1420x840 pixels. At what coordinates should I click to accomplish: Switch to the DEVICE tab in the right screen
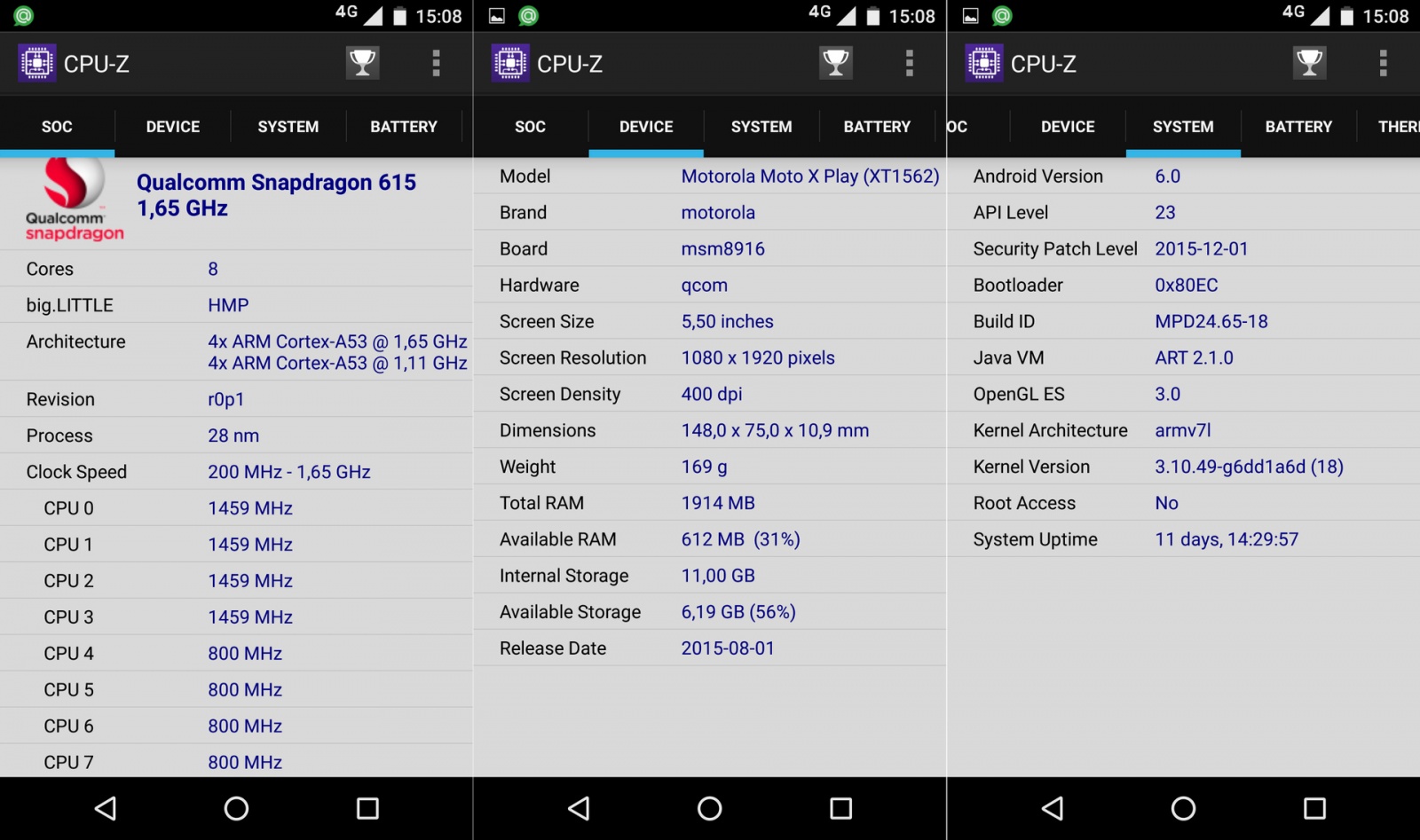(1068, 127)
